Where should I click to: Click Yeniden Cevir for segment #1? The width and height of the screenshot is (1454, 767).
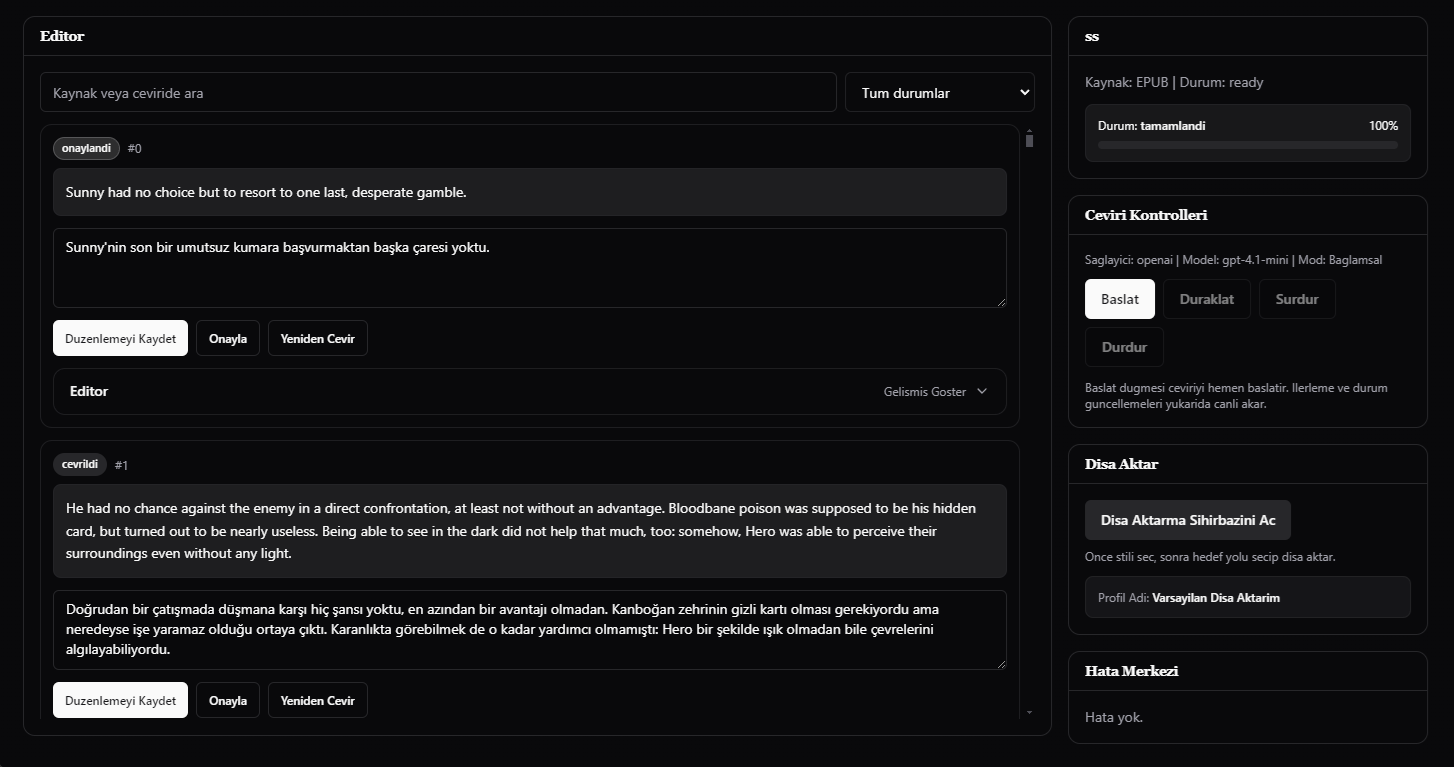(x=317, y=701)
